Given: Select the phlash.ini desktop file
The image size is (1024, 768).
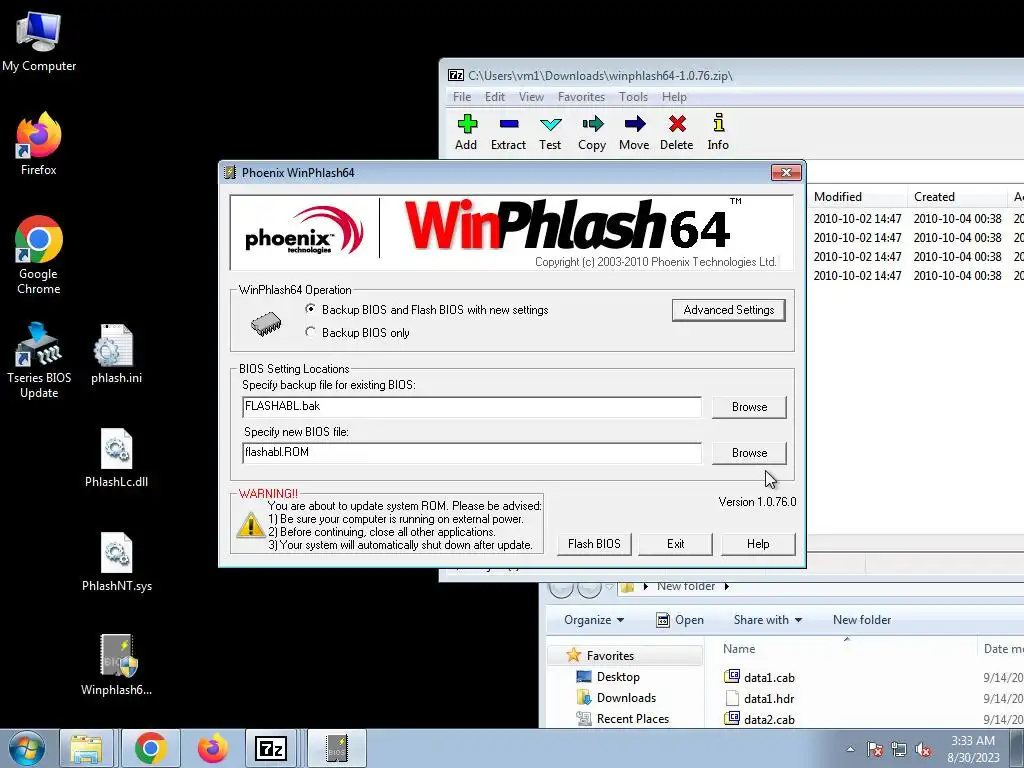Looking at the screenshot, I should click(116, 353).
